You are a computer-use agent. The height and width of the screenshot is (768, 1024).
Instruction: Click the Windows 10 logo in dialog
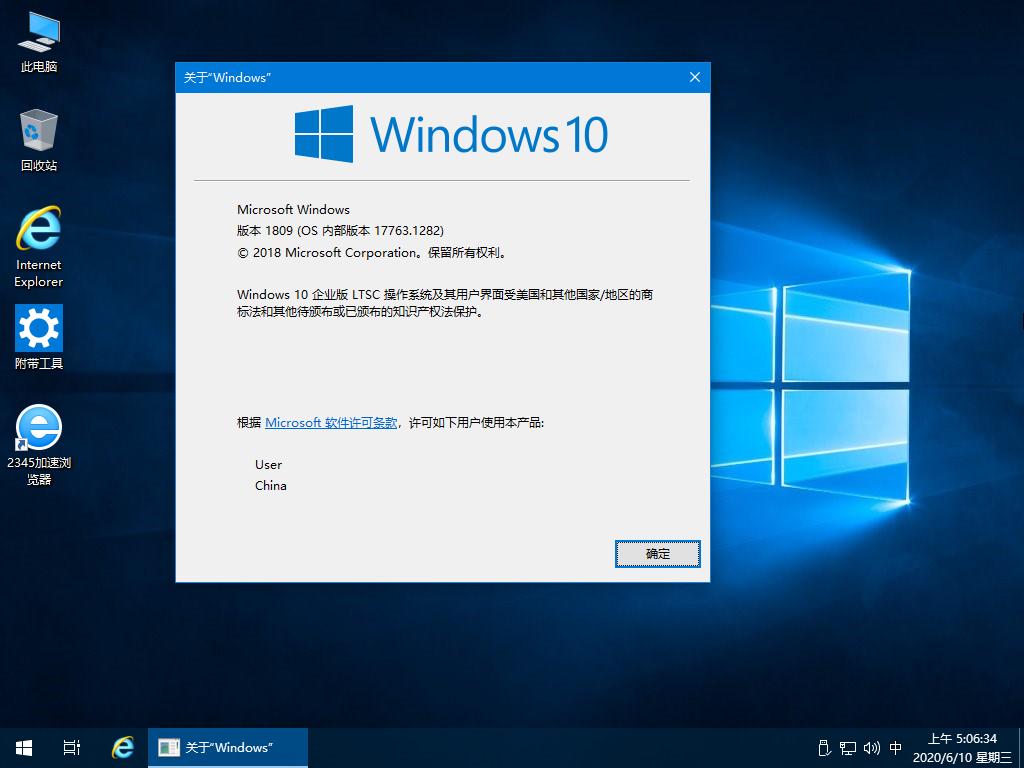click(x=451, y=134)
